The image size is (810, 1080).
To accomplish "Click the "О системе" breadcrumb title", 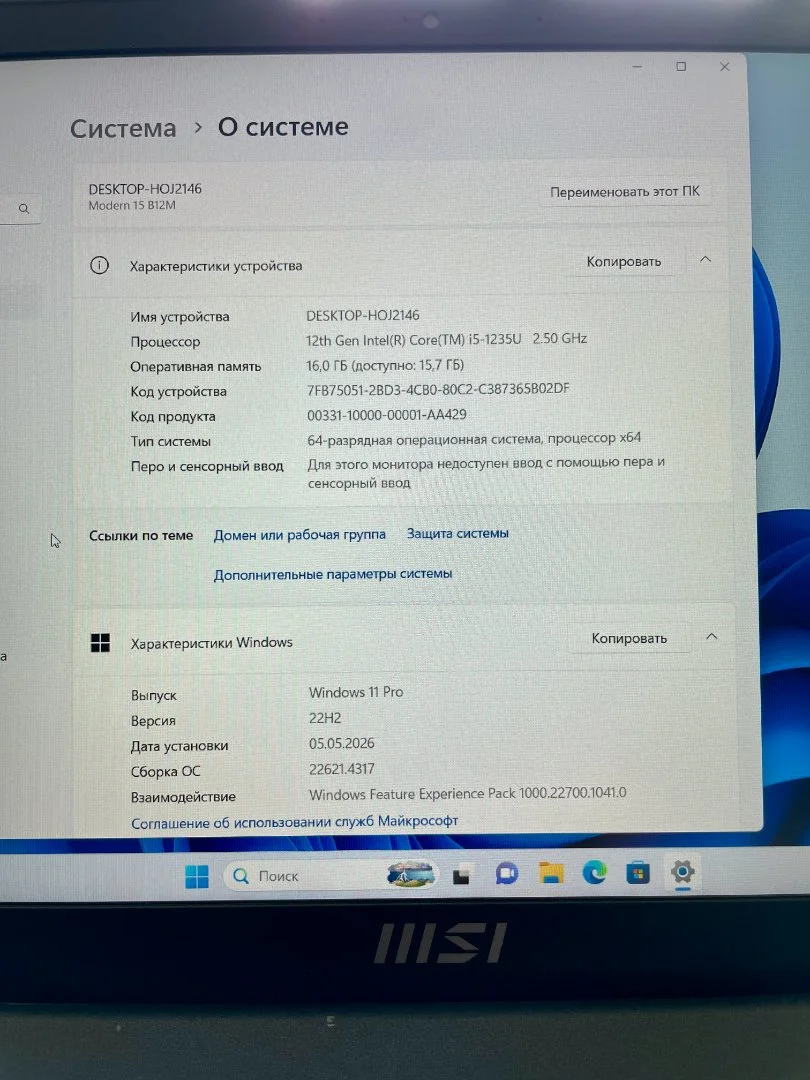I will 283,127.
